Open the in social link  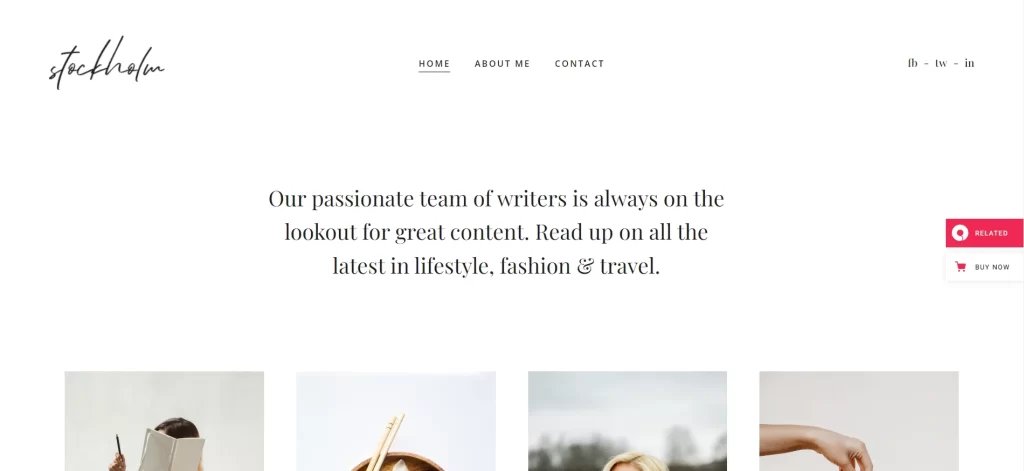[x=969, y=63]
